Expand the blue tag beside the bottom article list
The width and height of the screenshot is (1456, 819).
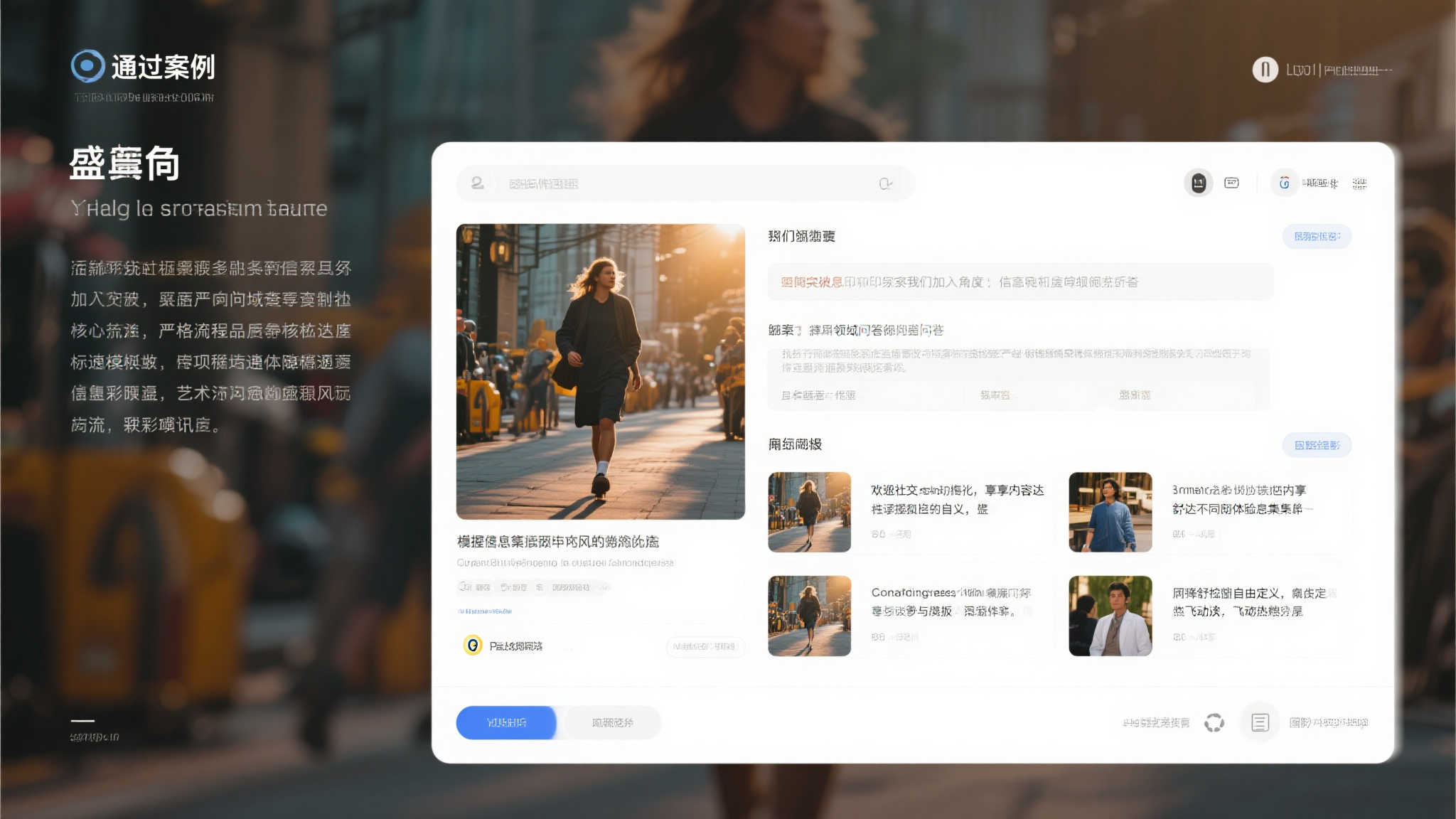pyautogui.click(x=1317, y=445)
